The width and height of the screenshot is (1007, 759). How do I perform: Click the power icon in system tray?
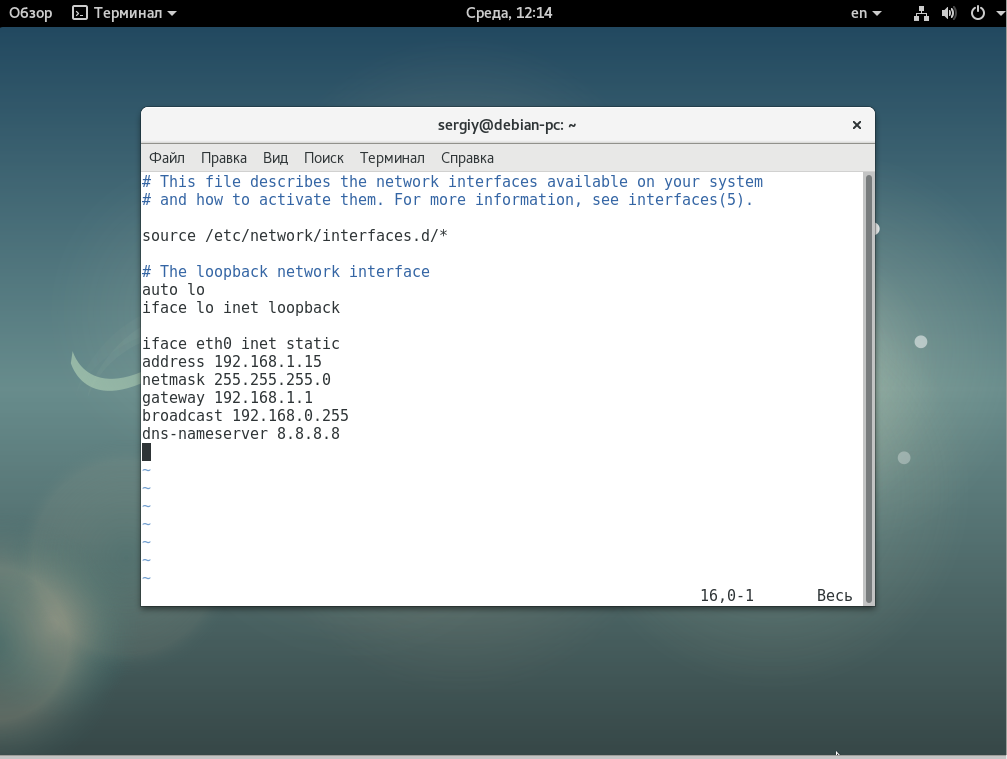click(976, 13)
